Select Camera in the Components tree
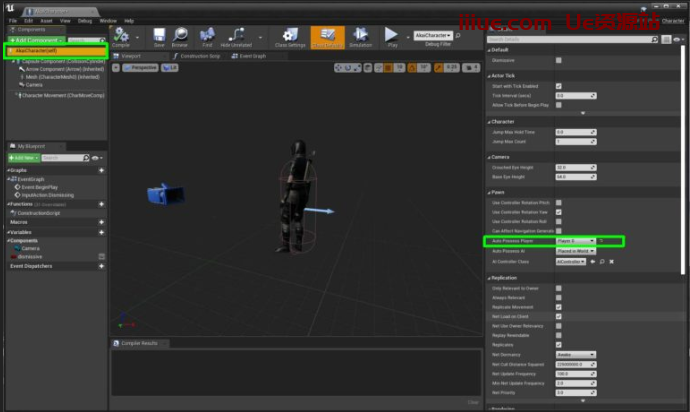This screenshot has height=412, width=690. click(34, 85)
